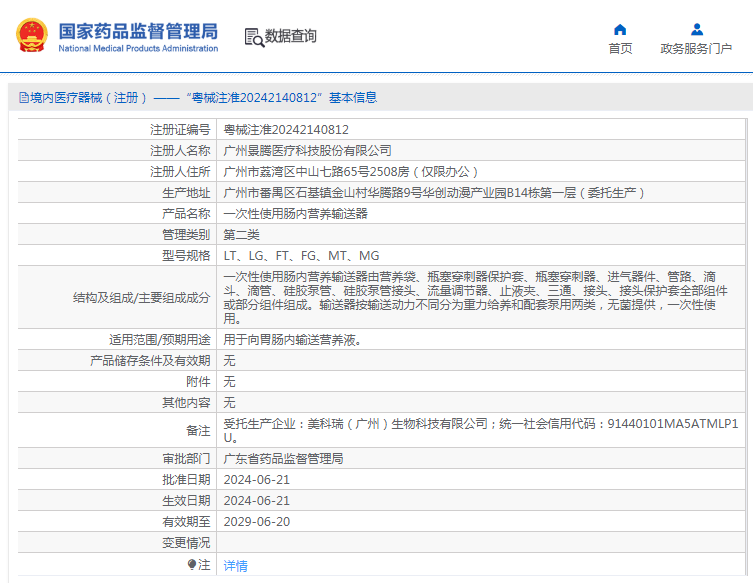Screen dimensions: 753x583
Task: Select model spec LT、LG、FT、FG、MT、MG
Action: (x=302, y=256)
